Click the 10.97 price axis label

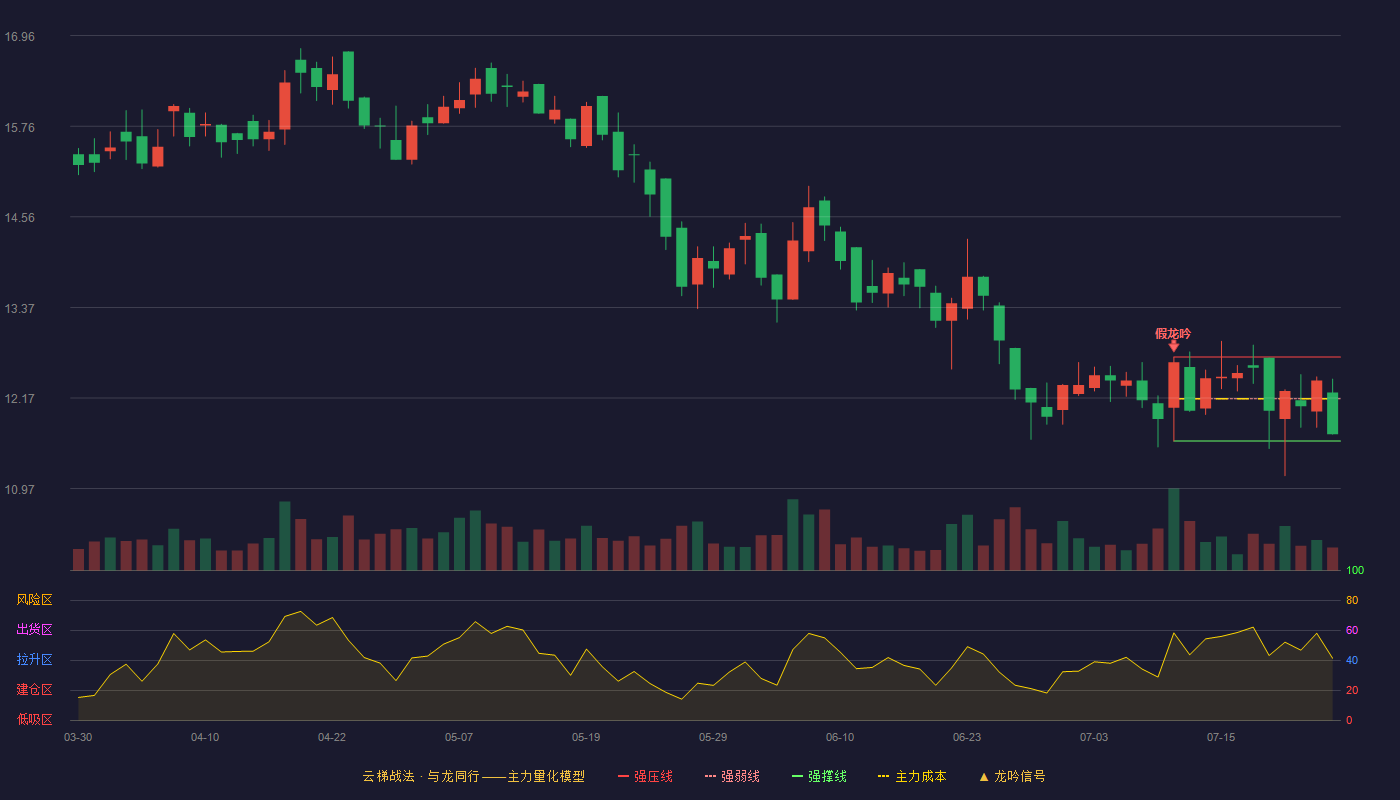19,490
